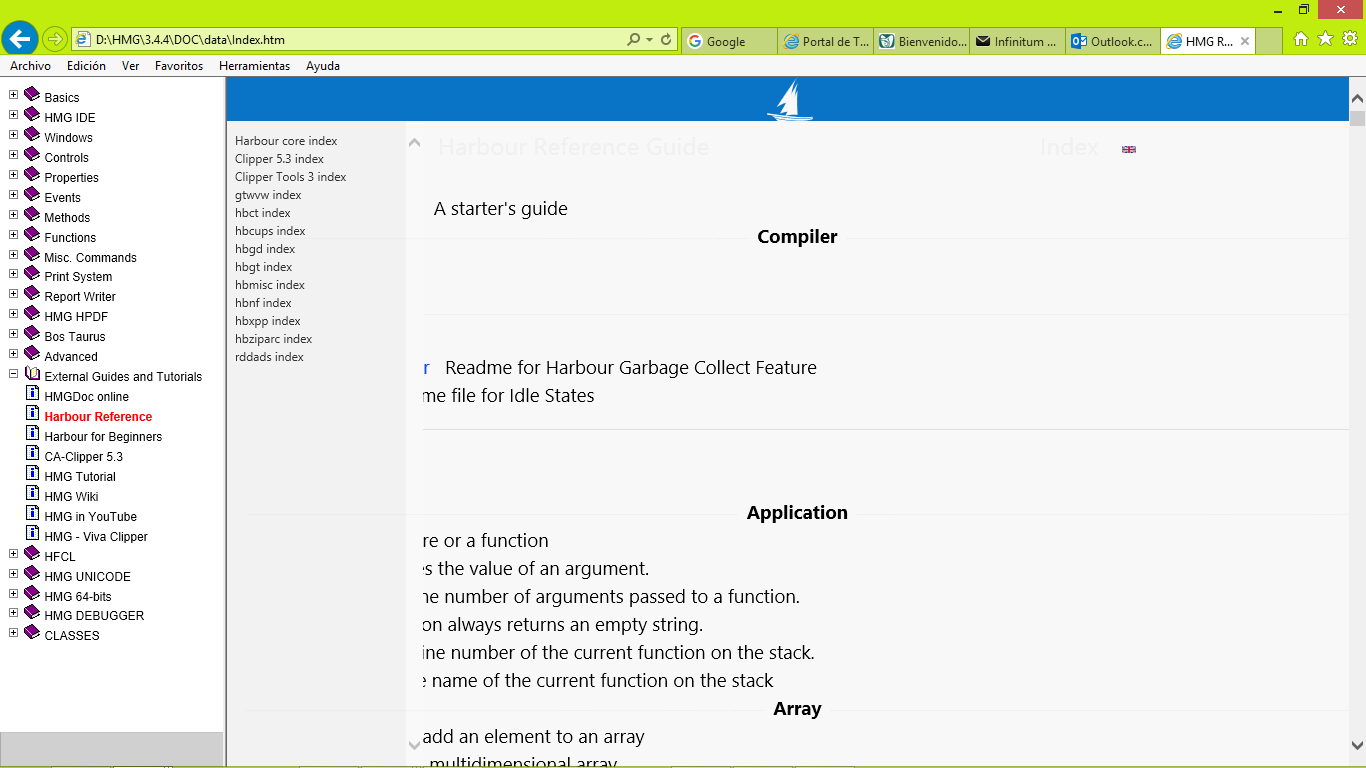Click the Functions book icon
Viewport: 1366px width, 768px height.
click(x=32, y=235)
